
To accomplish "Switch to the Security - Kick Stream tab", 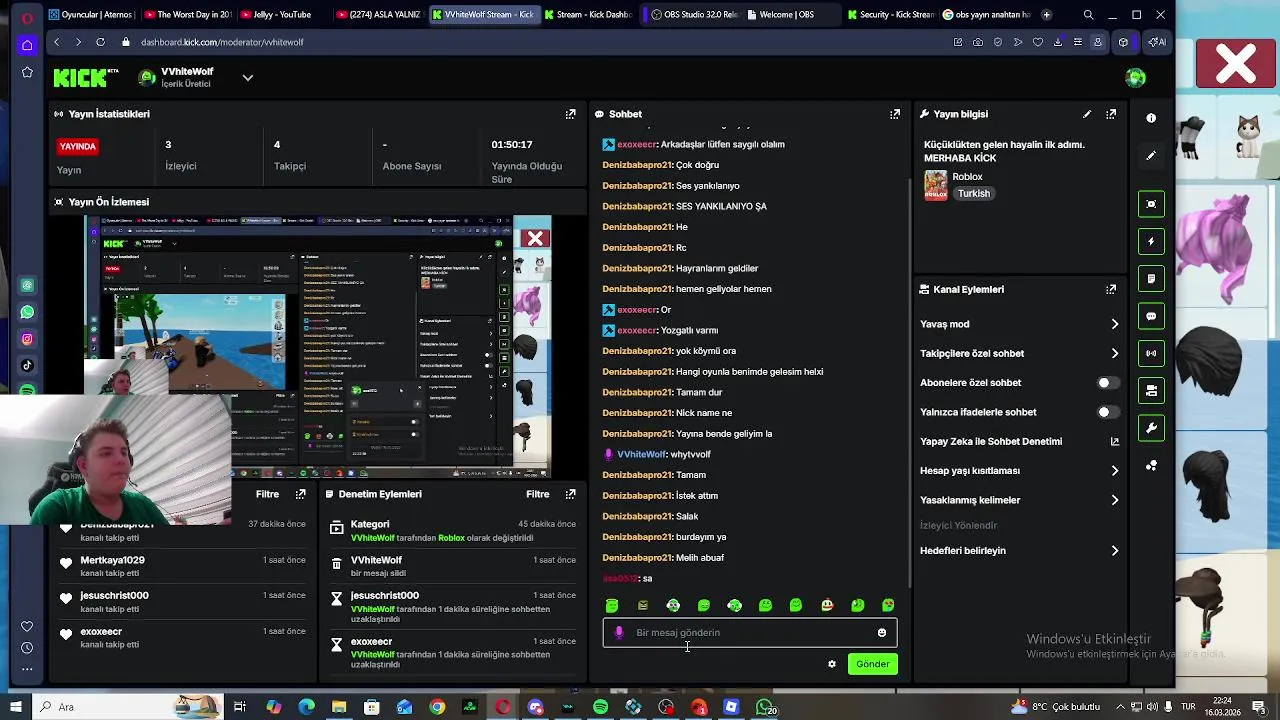I will point(889,15).
